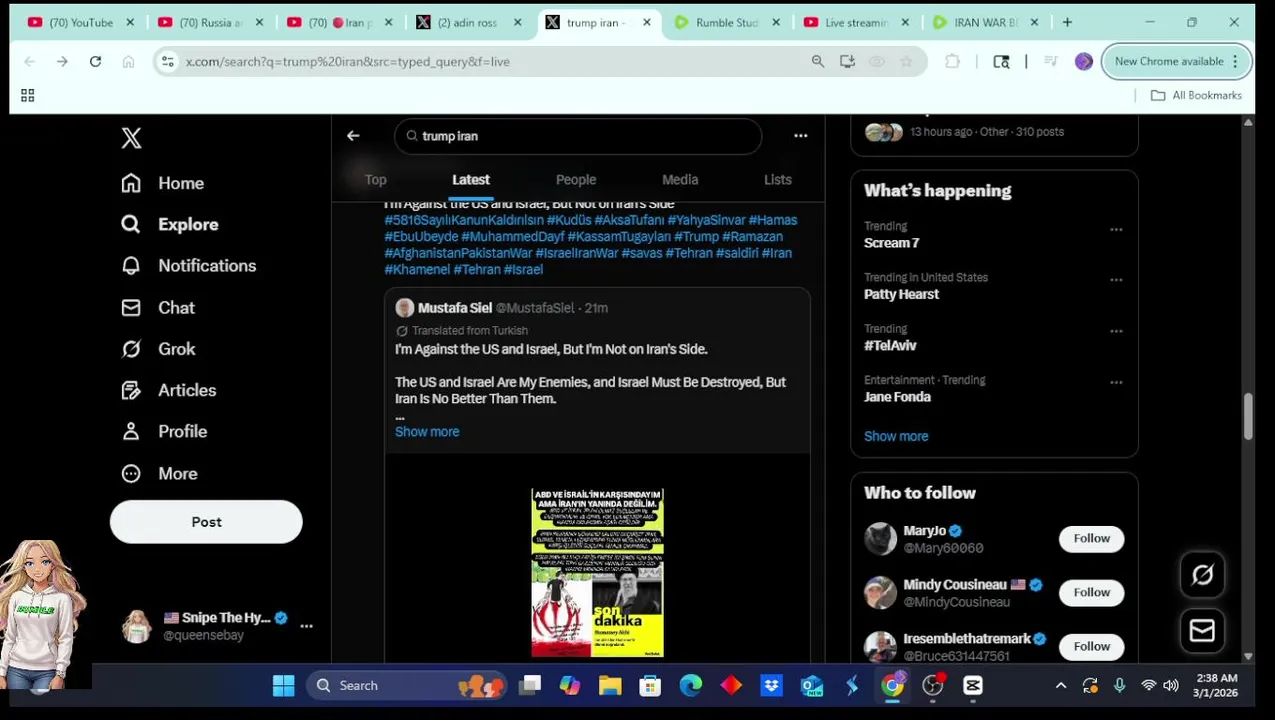Open the More menu in sidebar
The height and width of the screenshot is (720, 1275).
coord(160,473)
